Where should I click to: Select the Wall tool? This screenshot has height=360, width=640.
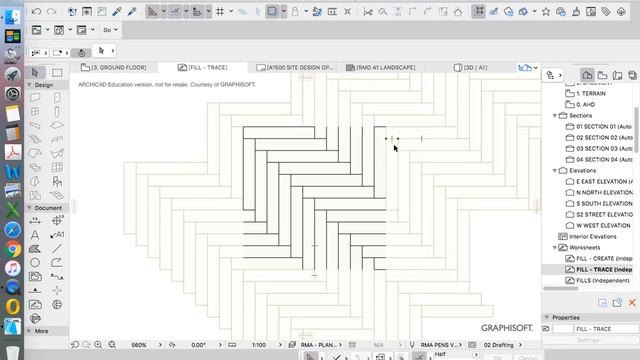(x=35, y=97)
